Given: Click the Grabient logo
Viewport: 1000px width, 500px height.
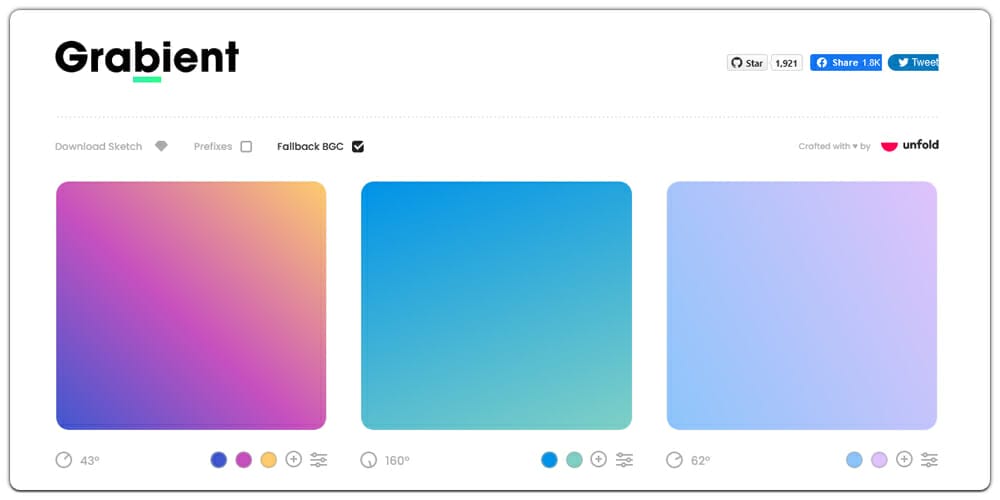Looking at the screenshot, I should pos(147,58).
